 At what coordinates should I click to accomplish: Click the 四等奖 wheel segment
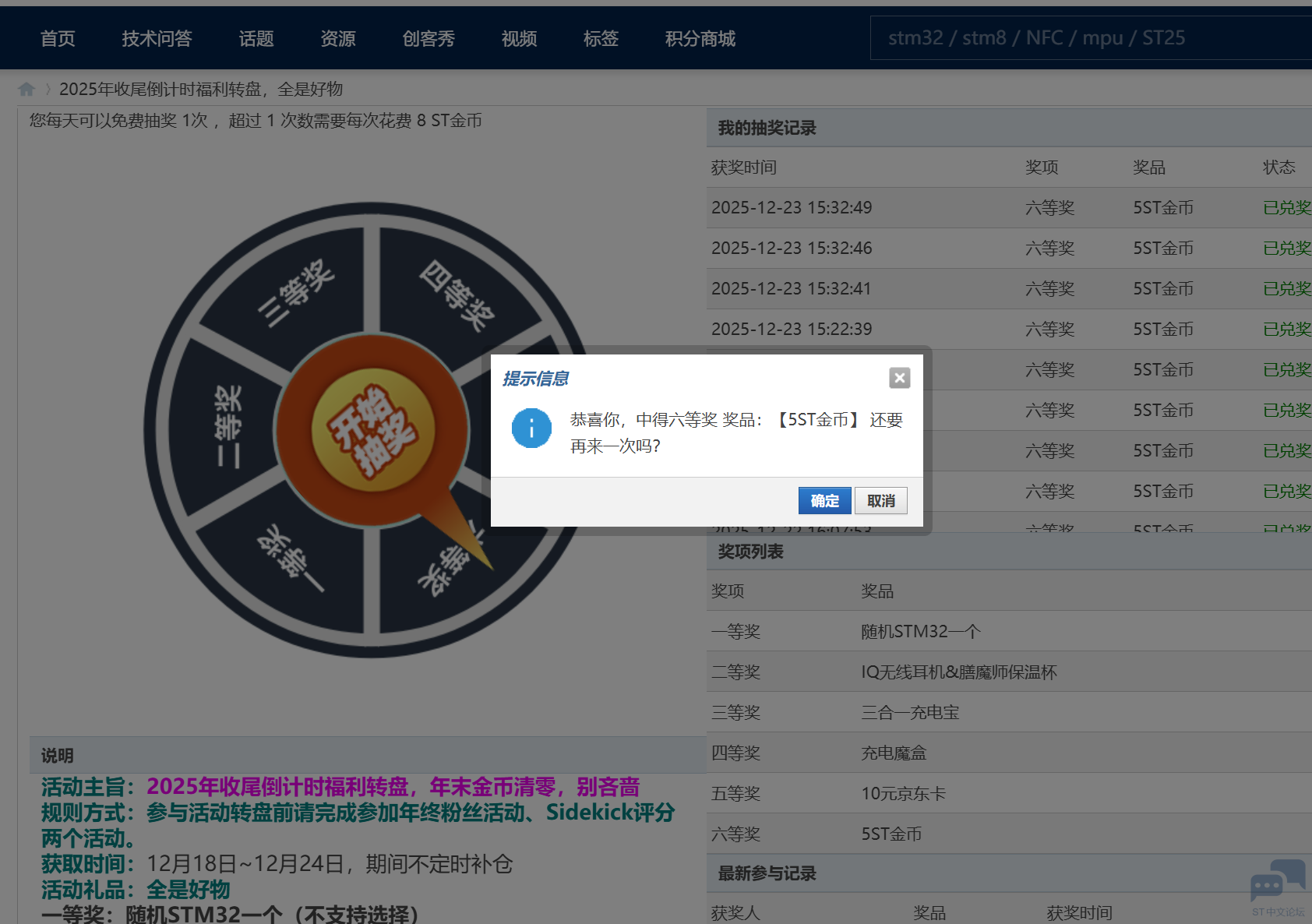457,294
